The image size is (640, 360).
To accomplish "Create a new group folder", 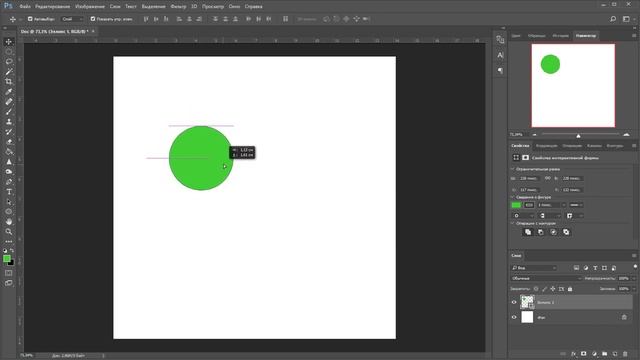I will 604,354.
